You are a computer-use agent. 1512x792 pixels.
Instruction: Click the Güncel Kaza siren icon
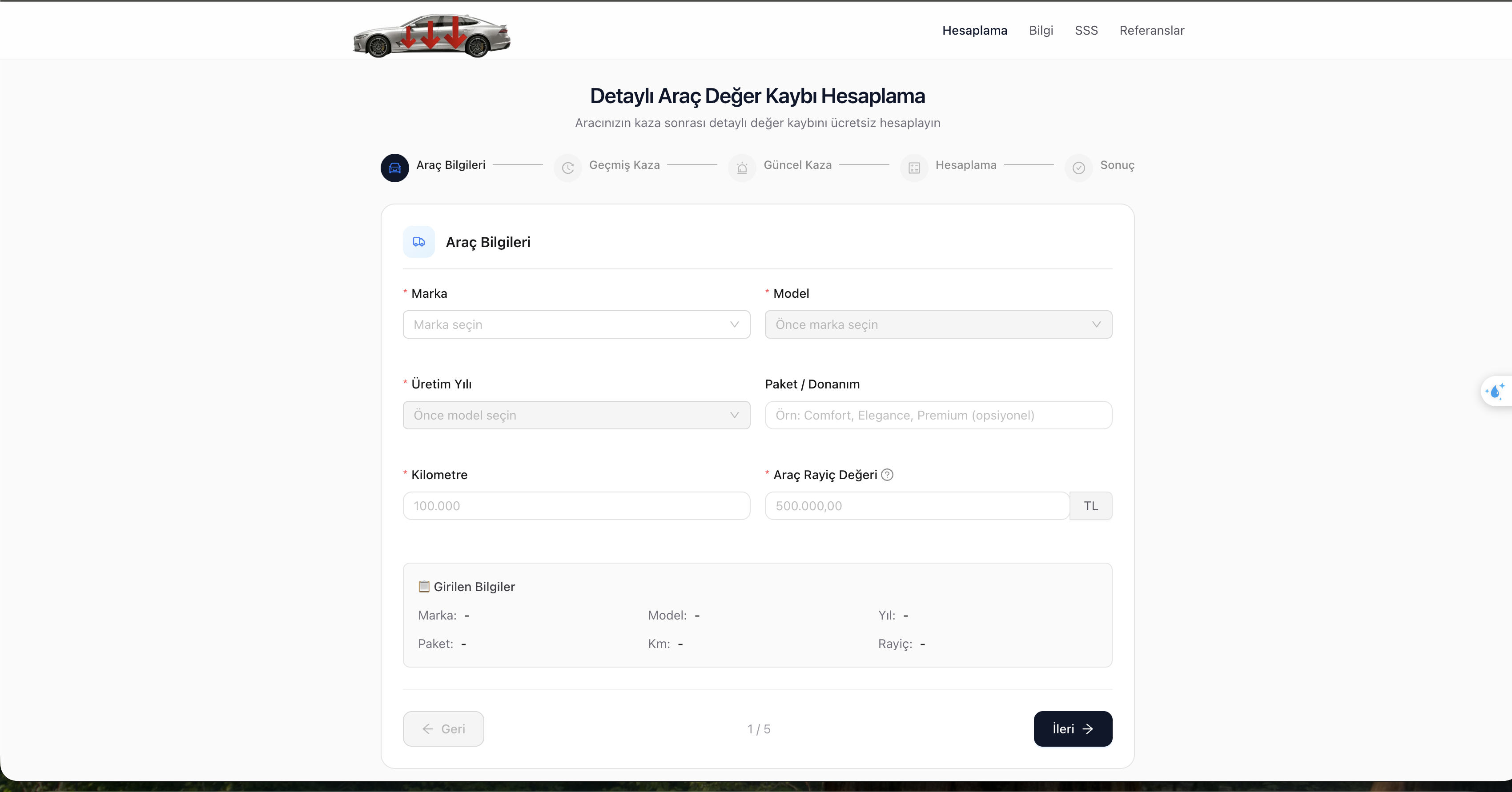click(742, 168)
